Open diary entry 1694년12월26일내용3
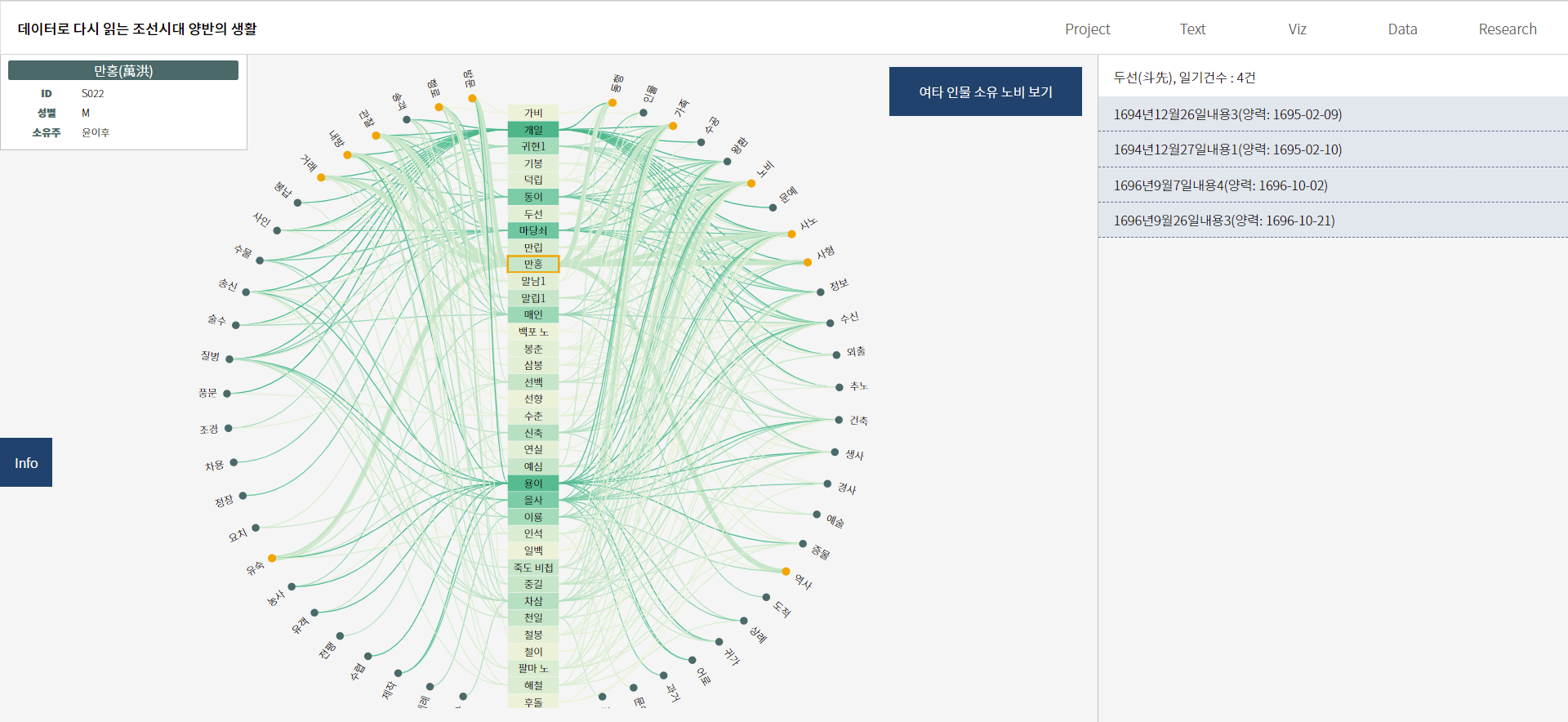Viewport: 1568px width, 722px height. (x=1227, y=114)
